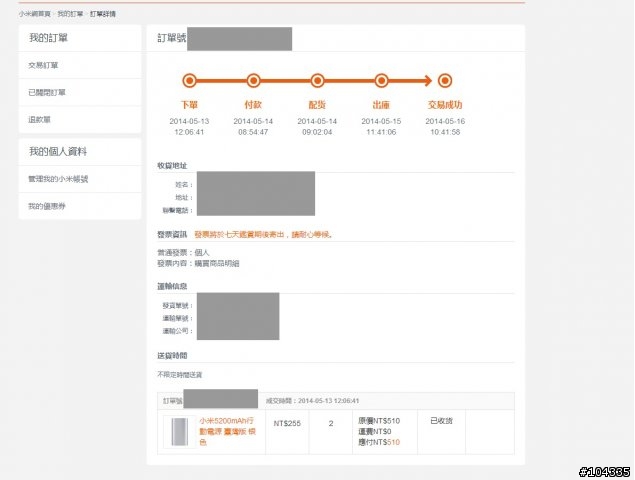Open the power bank product thumbnail
635x480 pixels.
coord(179,432)
